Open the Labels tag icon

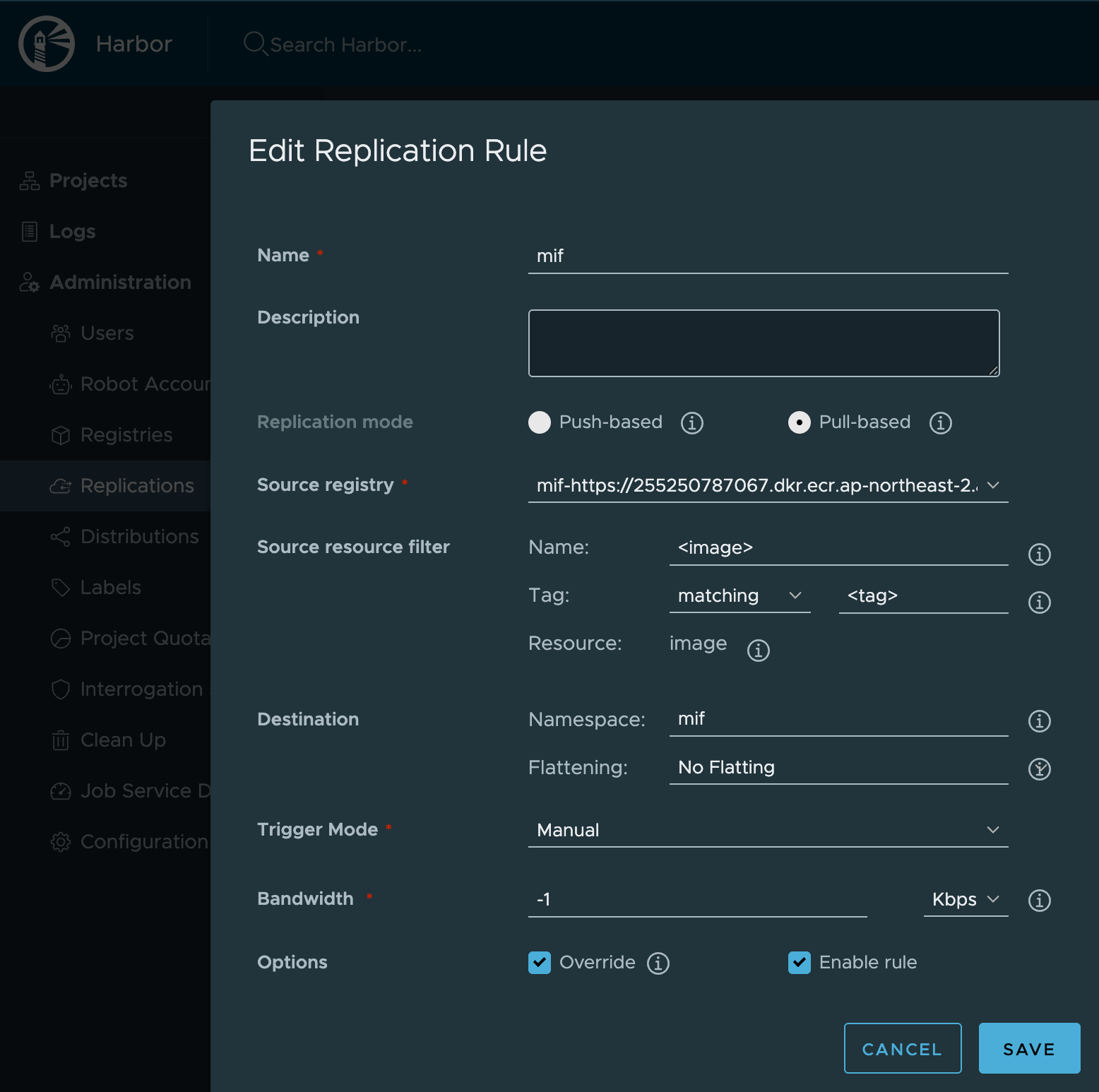pyautogui.click(x=61, y=587)
